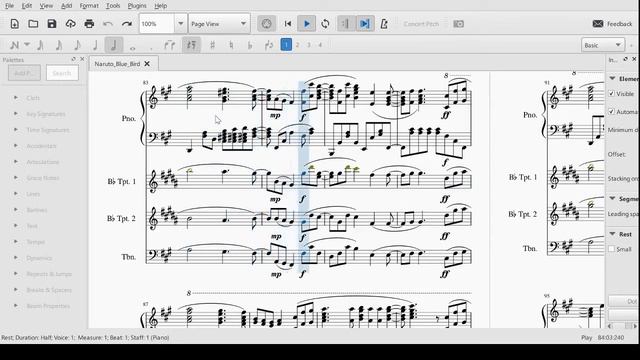Image resolution: width=640 pixels, height=360 pixels.
Task: Toggle play repeats button
Action: [x=346, y=24]
